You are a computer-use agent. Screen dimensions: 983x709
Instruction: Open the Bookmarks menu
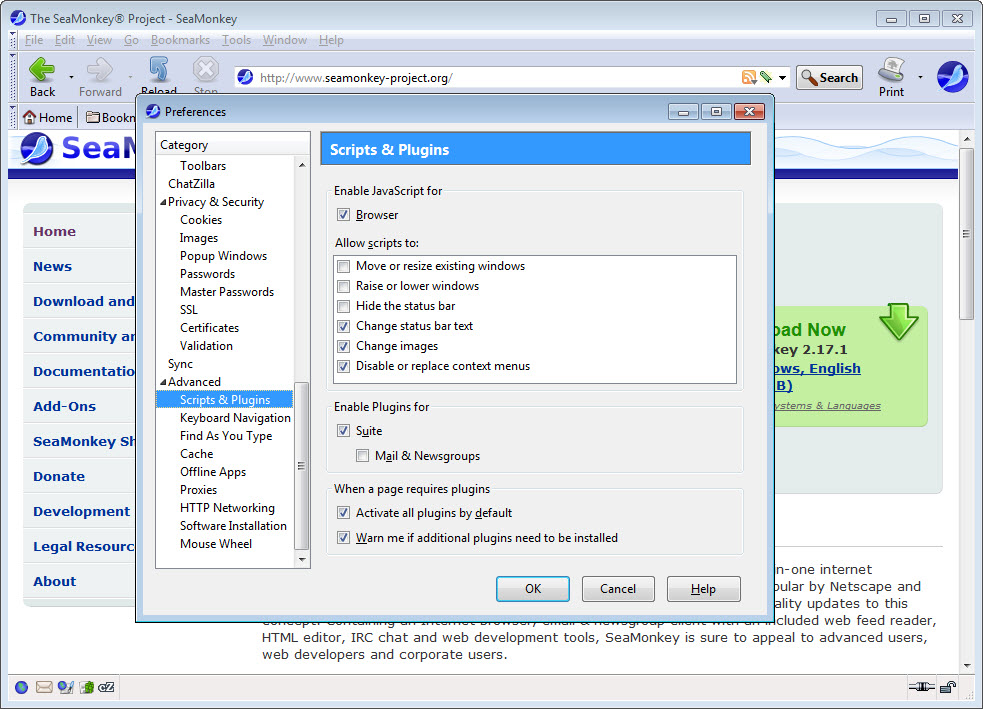[180, 40]
